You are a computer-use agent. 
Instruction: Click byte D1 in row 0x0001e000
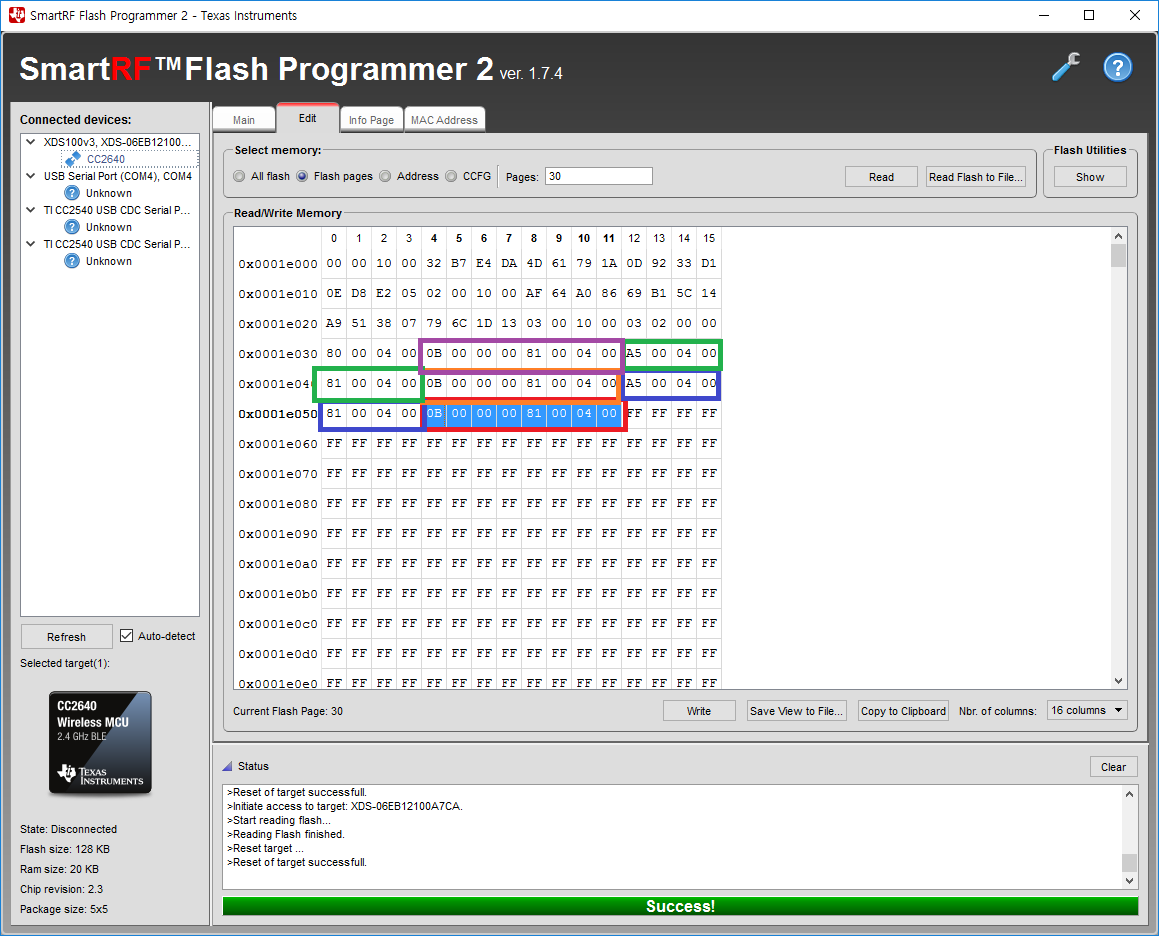[x=709, y=263]
